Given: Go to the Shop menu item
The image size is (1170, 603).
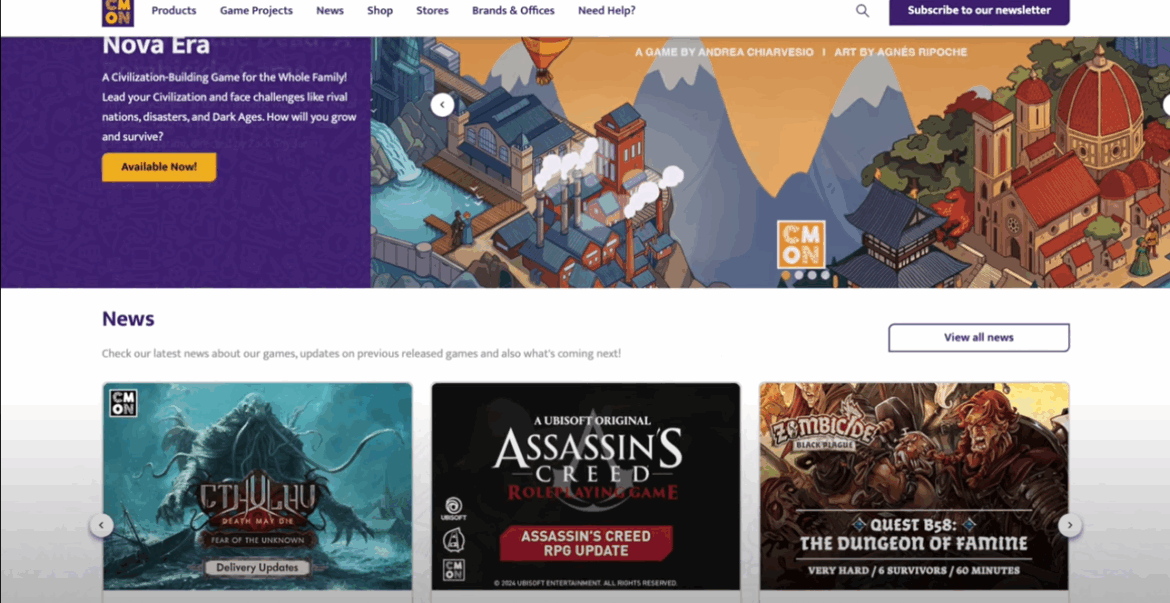Looking at the screenshot, I should 380,11.
